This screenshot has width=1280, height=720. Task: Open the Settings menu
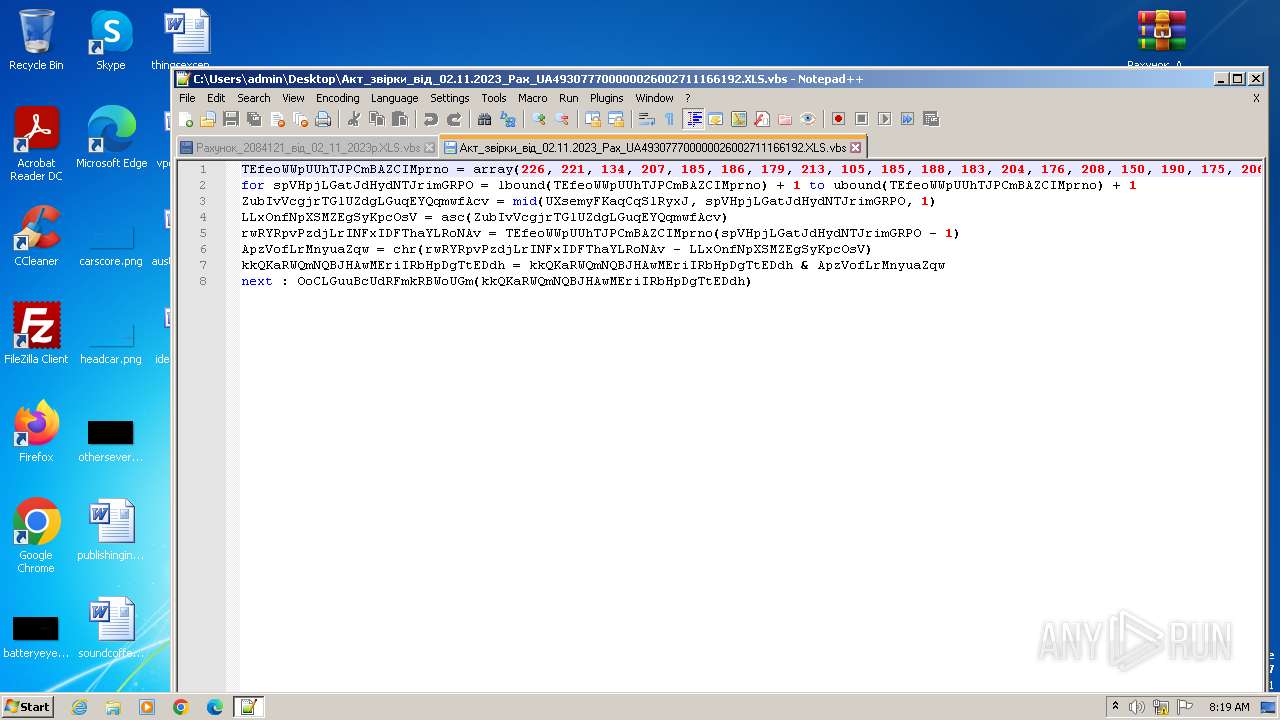click(x=450, y=98)
